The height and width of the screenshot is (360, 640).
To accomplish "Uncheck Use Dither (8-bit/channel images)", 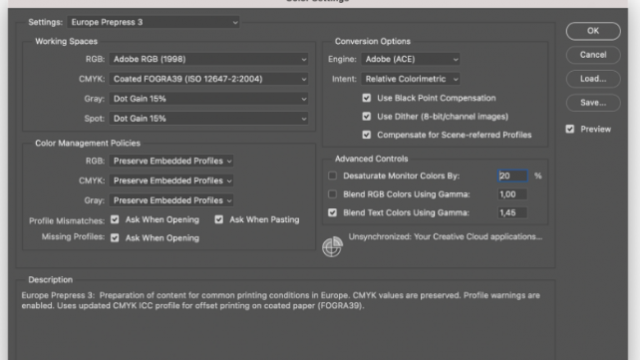I will coord(367,116).
